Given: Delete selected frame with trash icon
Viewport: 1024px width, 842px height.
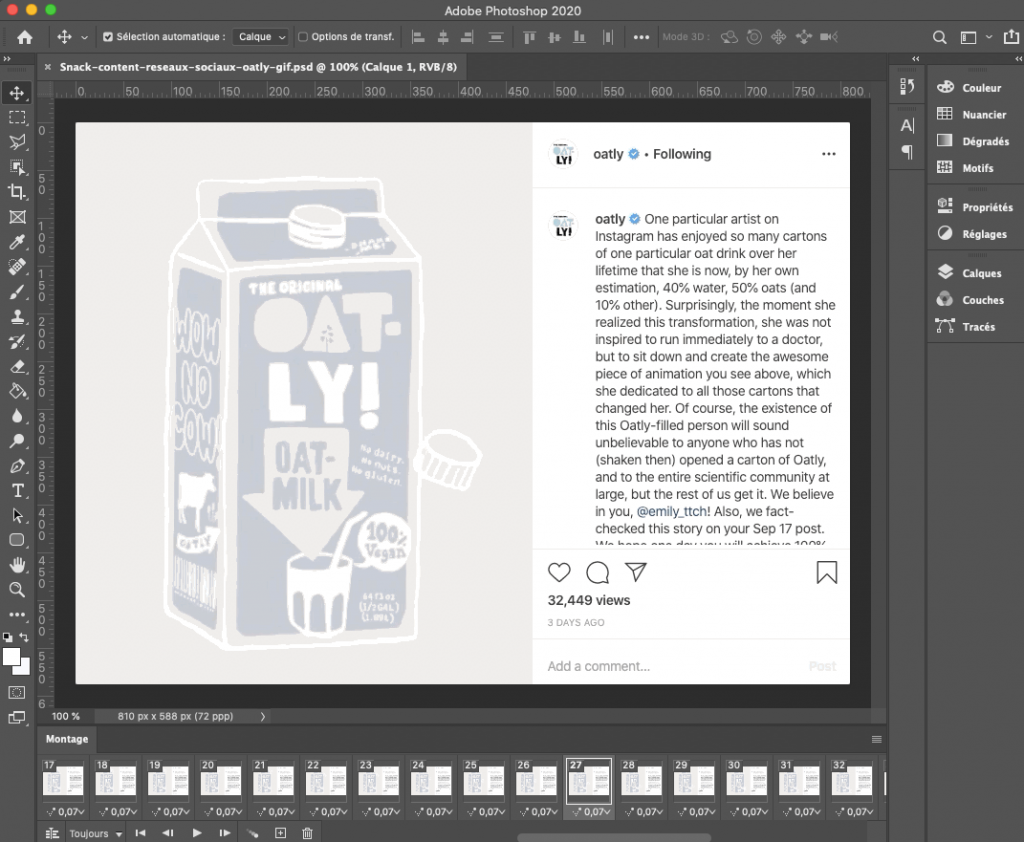Looking at the screenshot, I should pyautogui.click(x=308, y=833).
